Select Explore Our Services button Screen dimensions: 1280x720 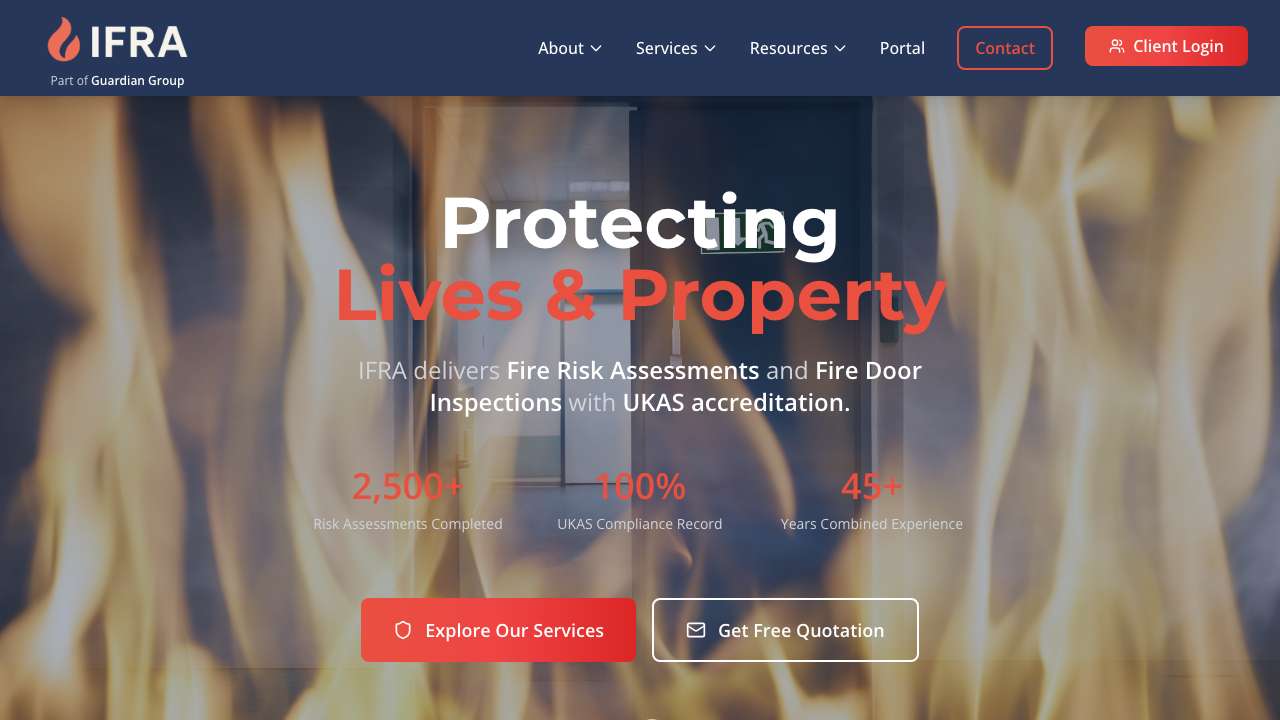(498, 630)
